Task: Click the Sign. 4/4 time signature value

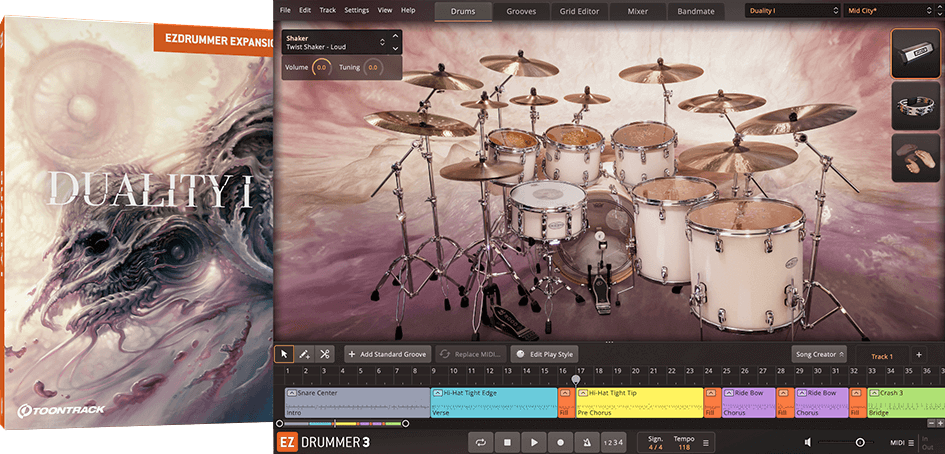Action: (x=655, y=447)
